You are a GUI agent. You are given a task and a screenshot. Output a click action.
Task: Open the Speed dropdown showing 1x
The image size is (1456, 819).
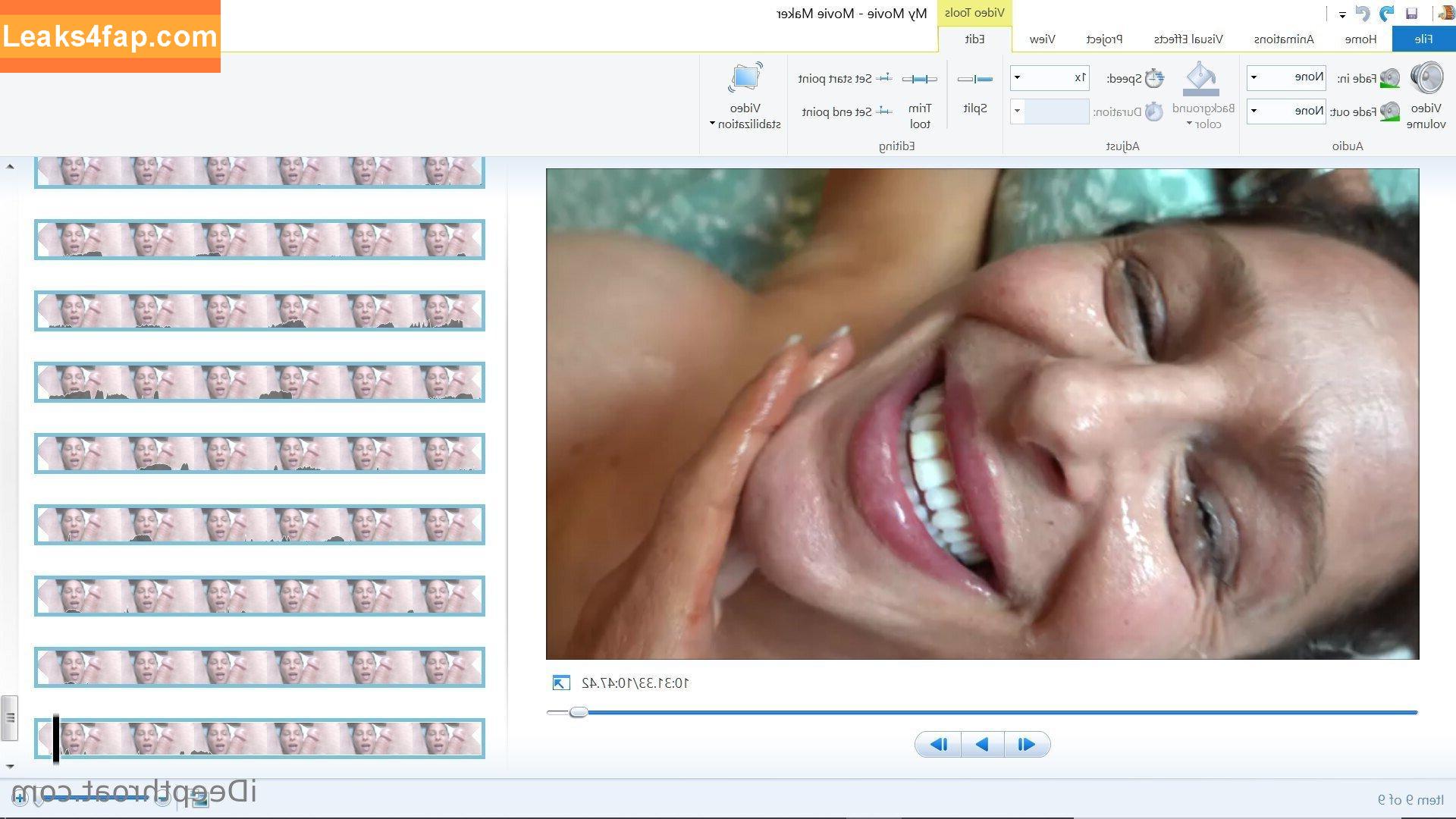point(1018,77)
